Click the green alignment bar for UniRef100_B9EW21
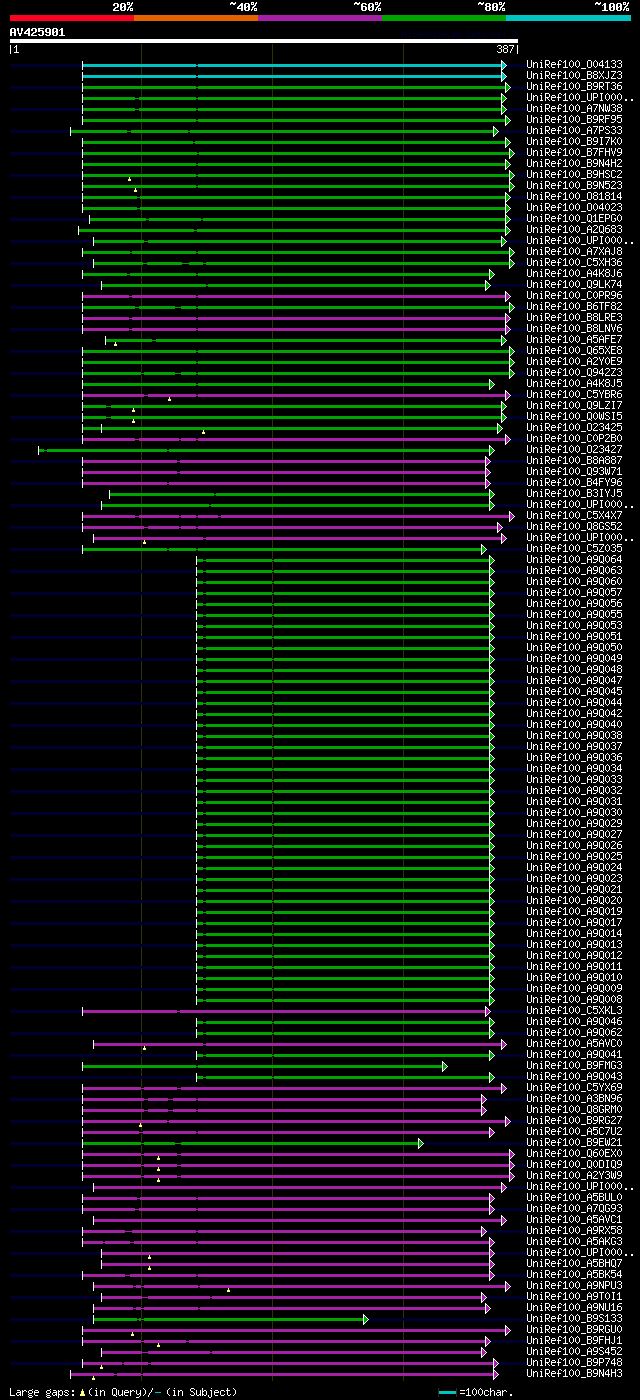 pyautogui.click(x=251, y=1143)
